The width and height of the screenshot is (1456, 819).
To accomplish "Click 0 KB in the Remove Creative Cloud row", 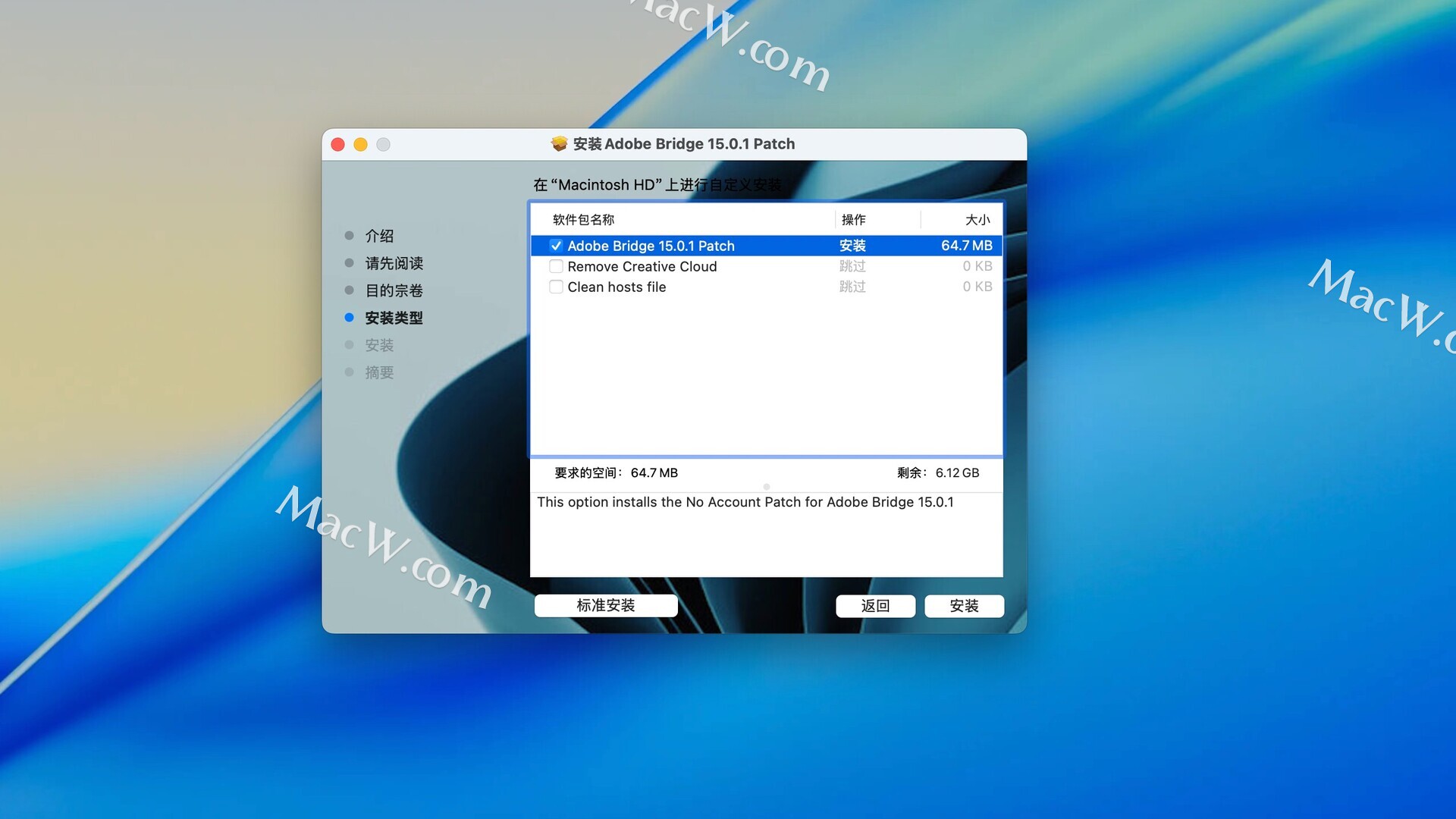I will [977, 266].
